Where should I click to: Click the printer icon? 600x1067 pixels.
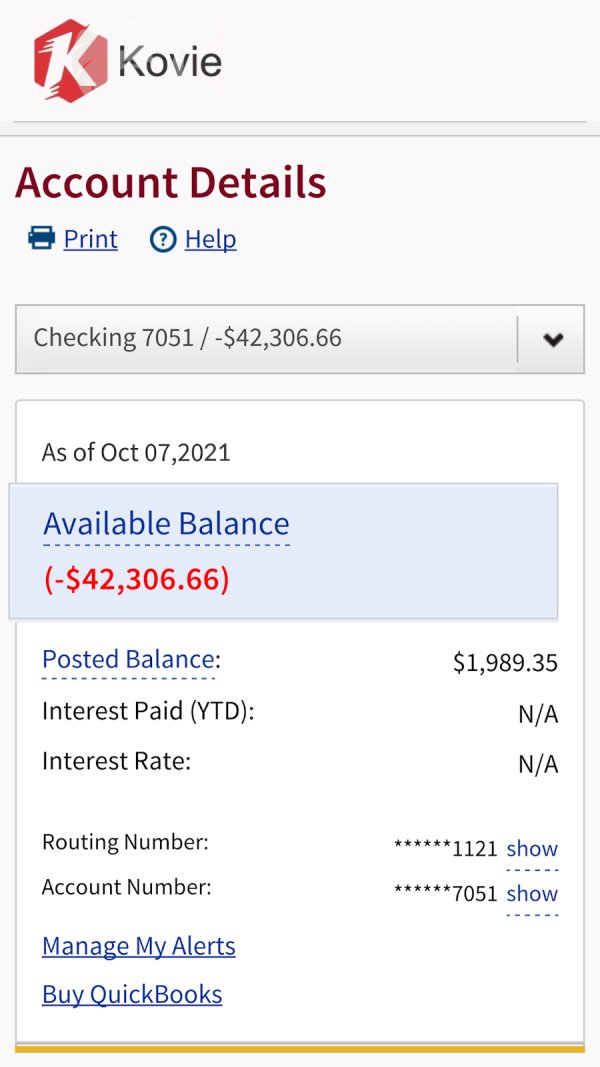click(41, 239)
